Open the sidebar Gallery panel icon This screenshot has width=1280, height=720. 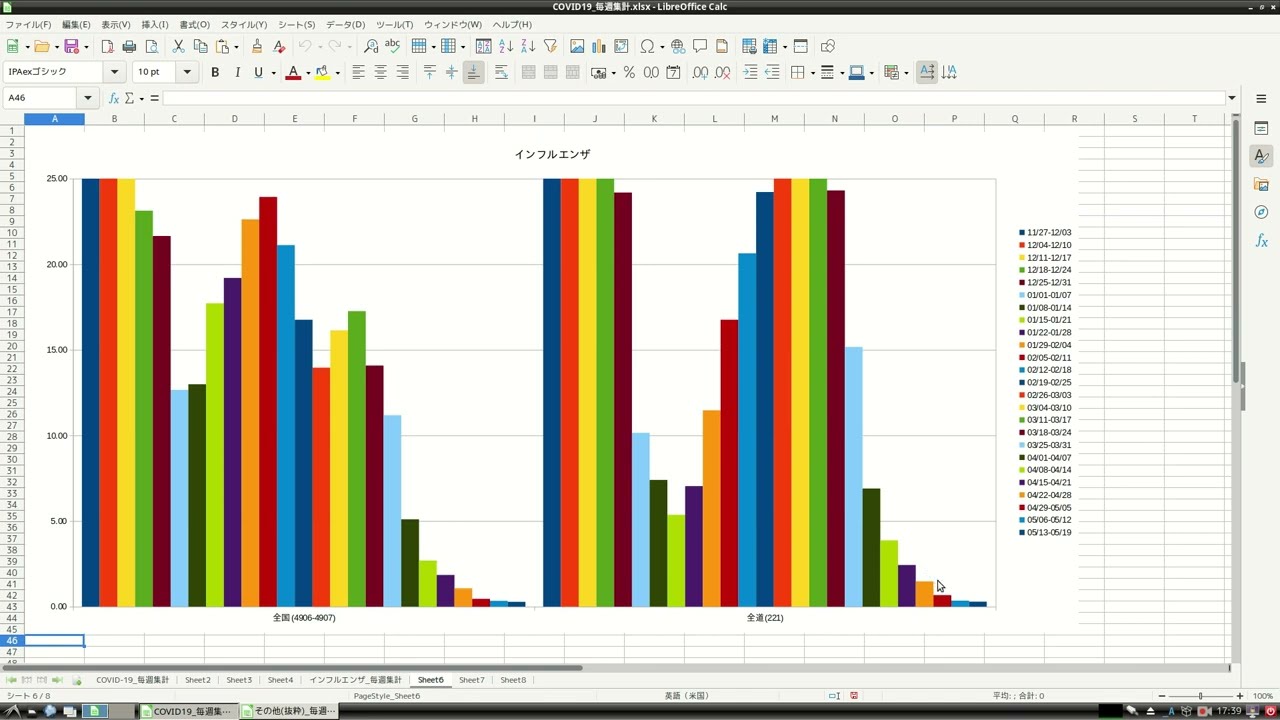tap(1261, 185)
